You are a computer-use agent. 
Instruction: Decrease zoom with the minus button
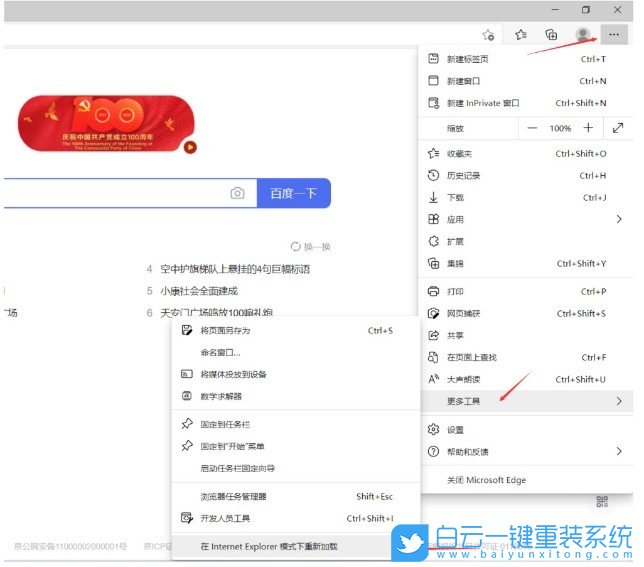[x=532, y=128]
